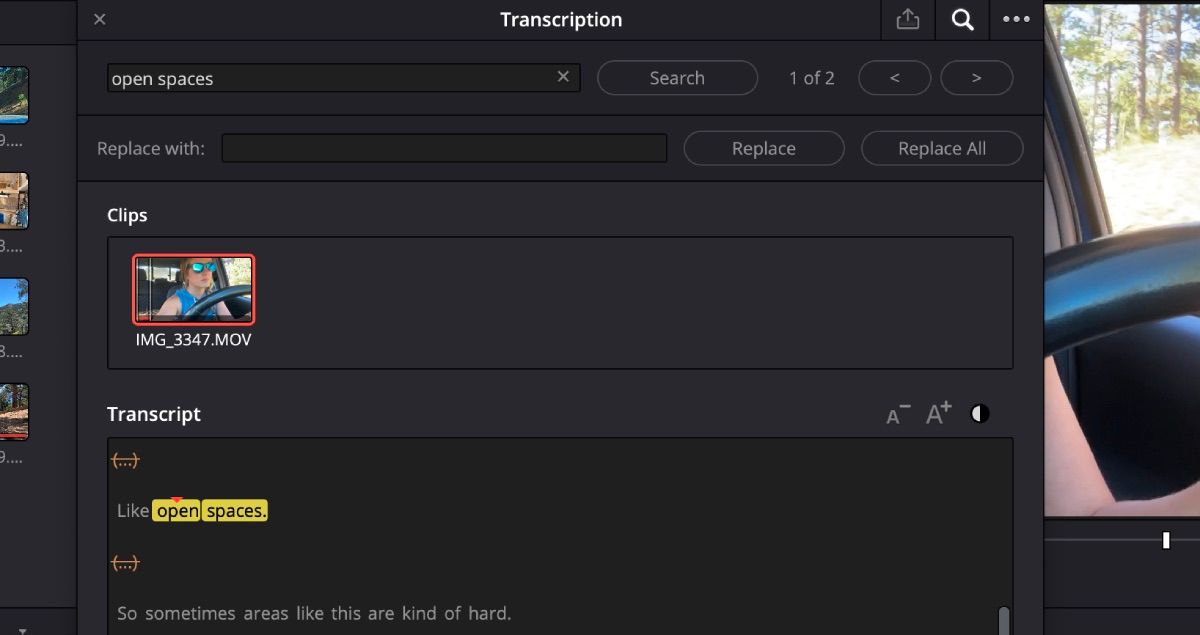
Task: Increase transcript font size with the A+ icon
Action: click(936, 412)
